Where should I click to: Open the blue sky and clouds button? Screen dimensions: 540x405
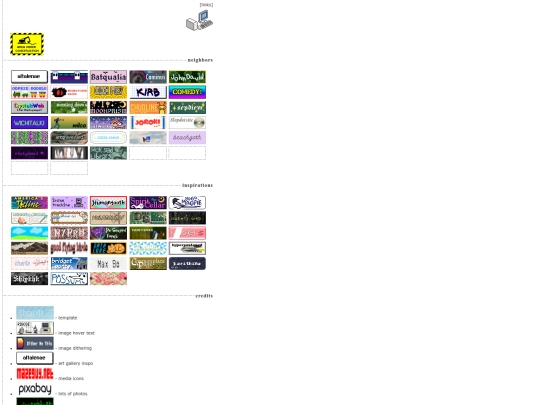pos(29,233)
